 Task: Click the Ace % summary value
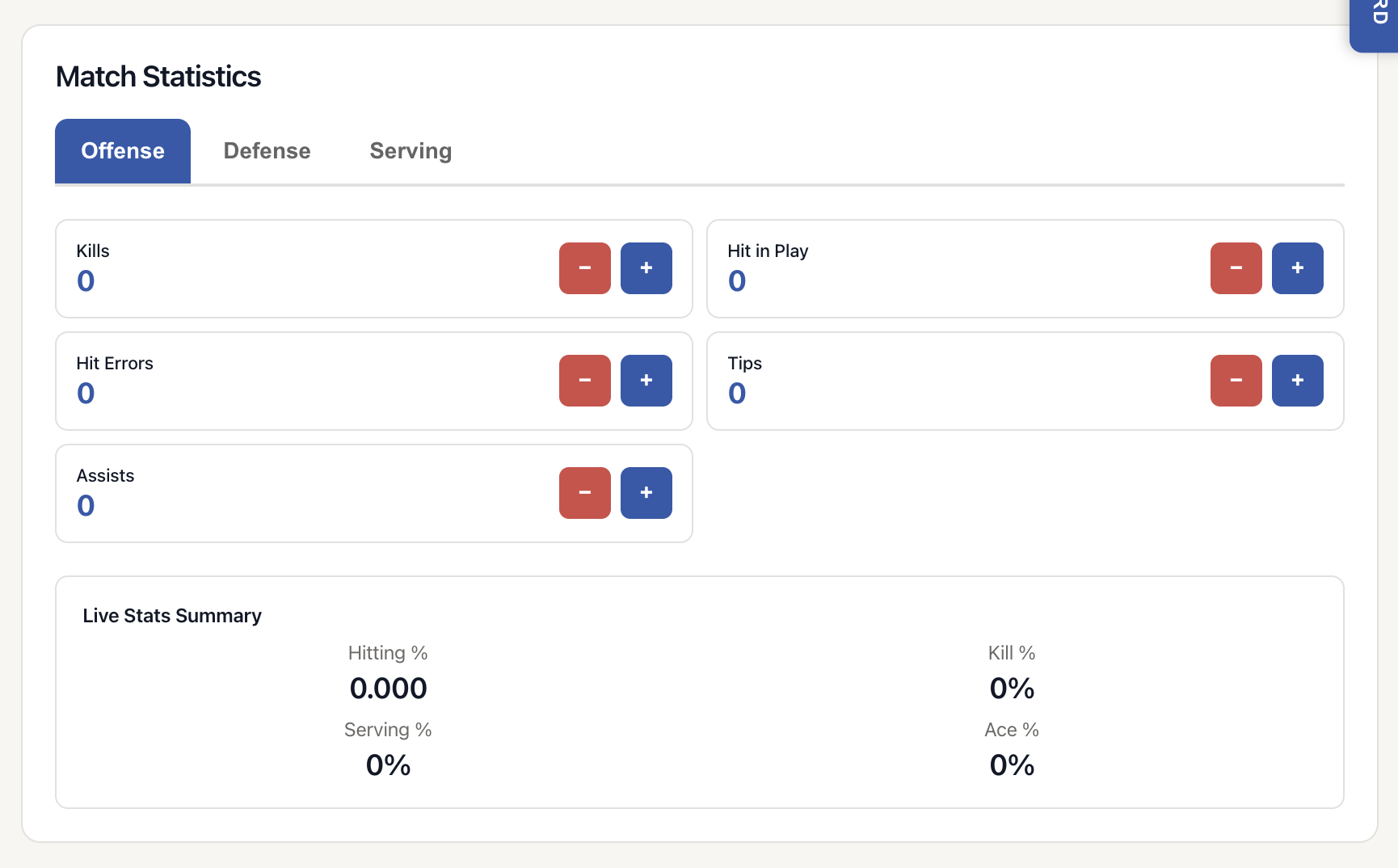(1012, 765)
